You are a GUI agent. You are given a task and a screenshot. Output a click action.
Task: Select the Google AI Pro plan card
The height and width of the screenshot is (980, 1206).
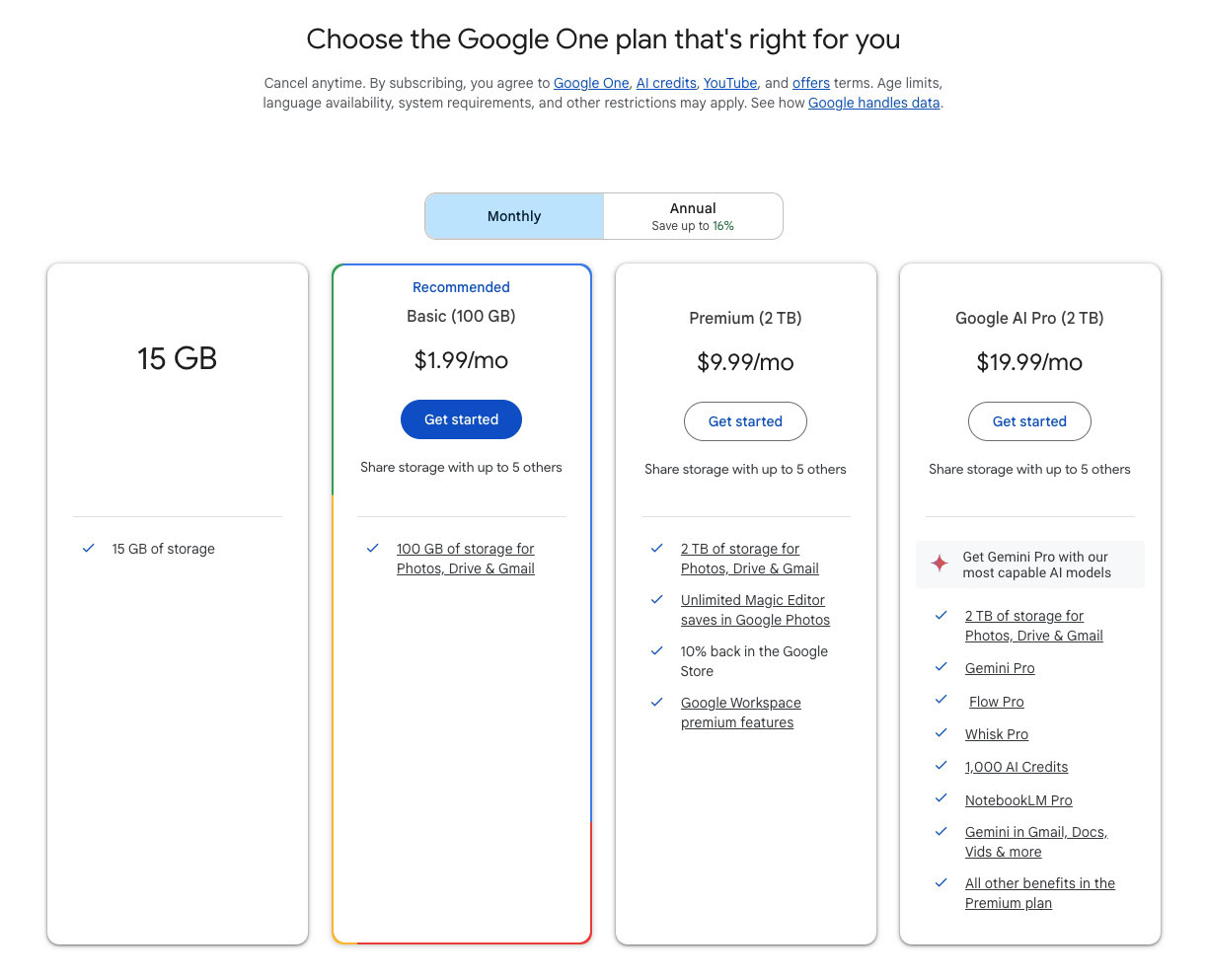1029,318
